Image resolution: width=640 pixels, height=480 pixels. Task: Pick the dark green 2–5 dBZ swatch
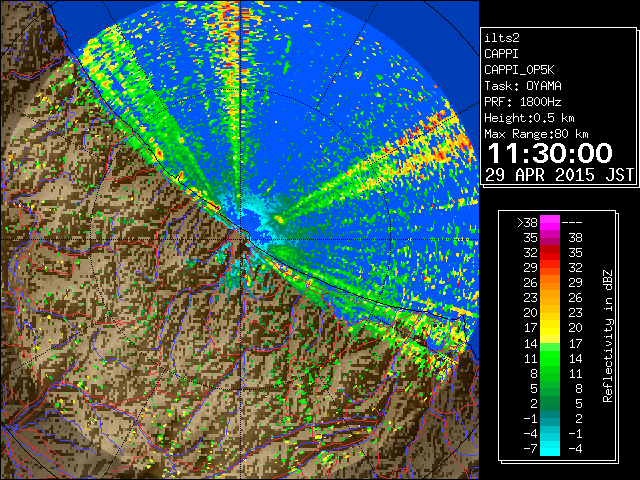550,403
